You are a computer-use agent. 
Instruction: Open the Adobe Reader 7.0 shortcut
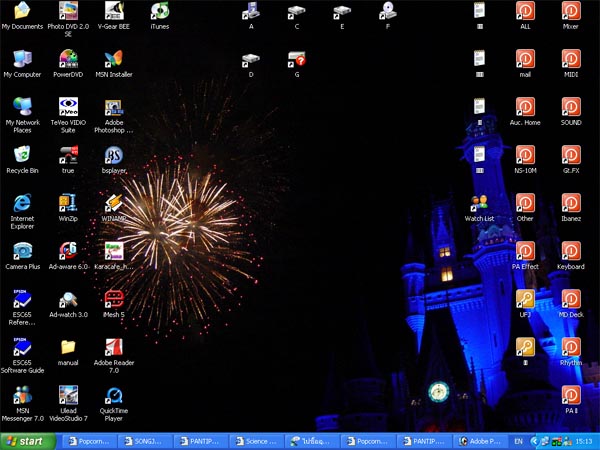(114, 347)
